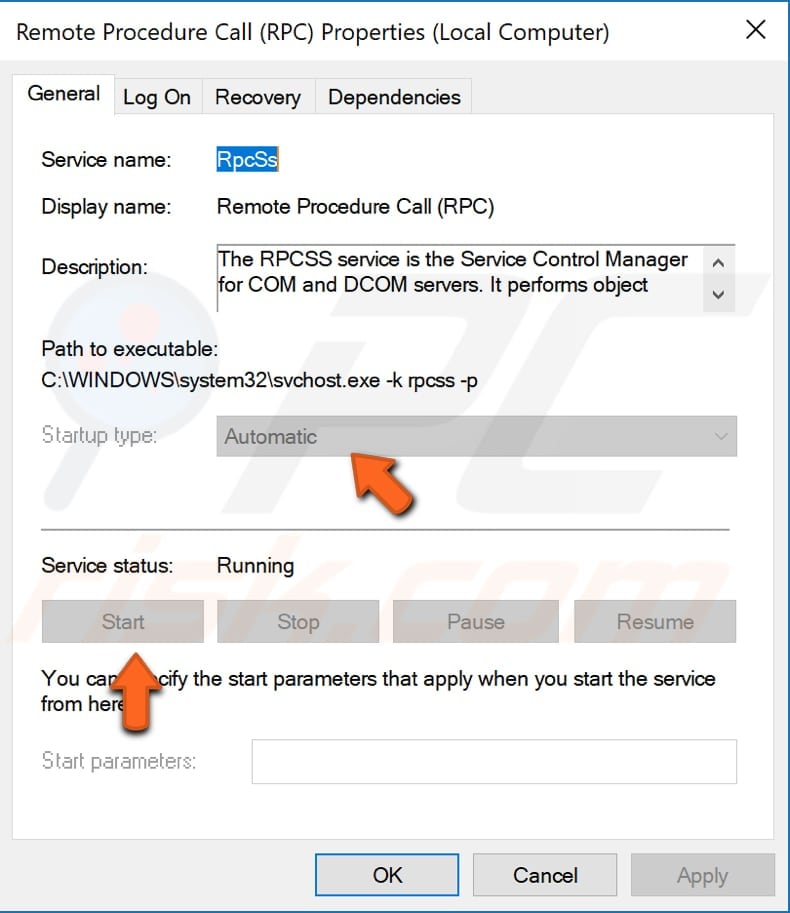Confirm changes with the OK button
The image size is (790, 913).
click(386, 874)
